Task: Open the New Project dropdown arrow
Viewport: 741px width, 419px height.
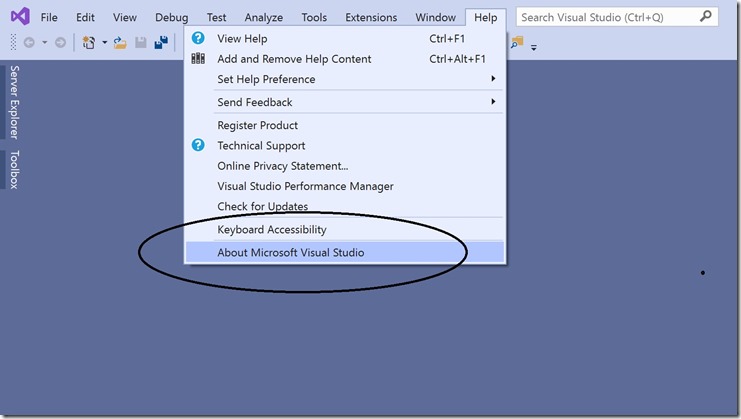Action: click(104, 43)
